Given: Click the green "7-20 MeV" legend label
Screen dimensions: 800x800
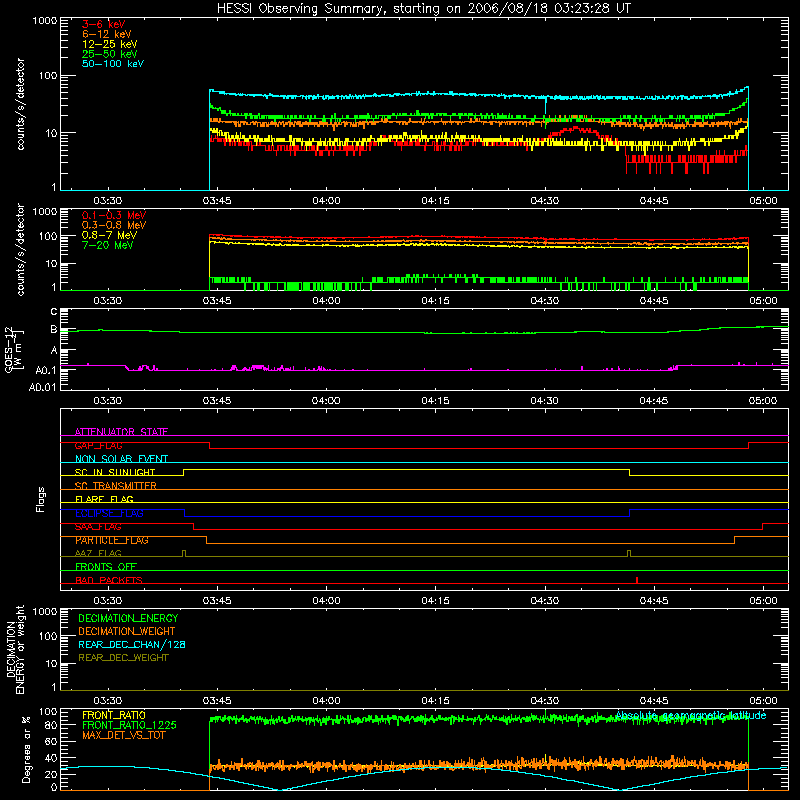Looking at the screenshot, I should click(107, 245).
